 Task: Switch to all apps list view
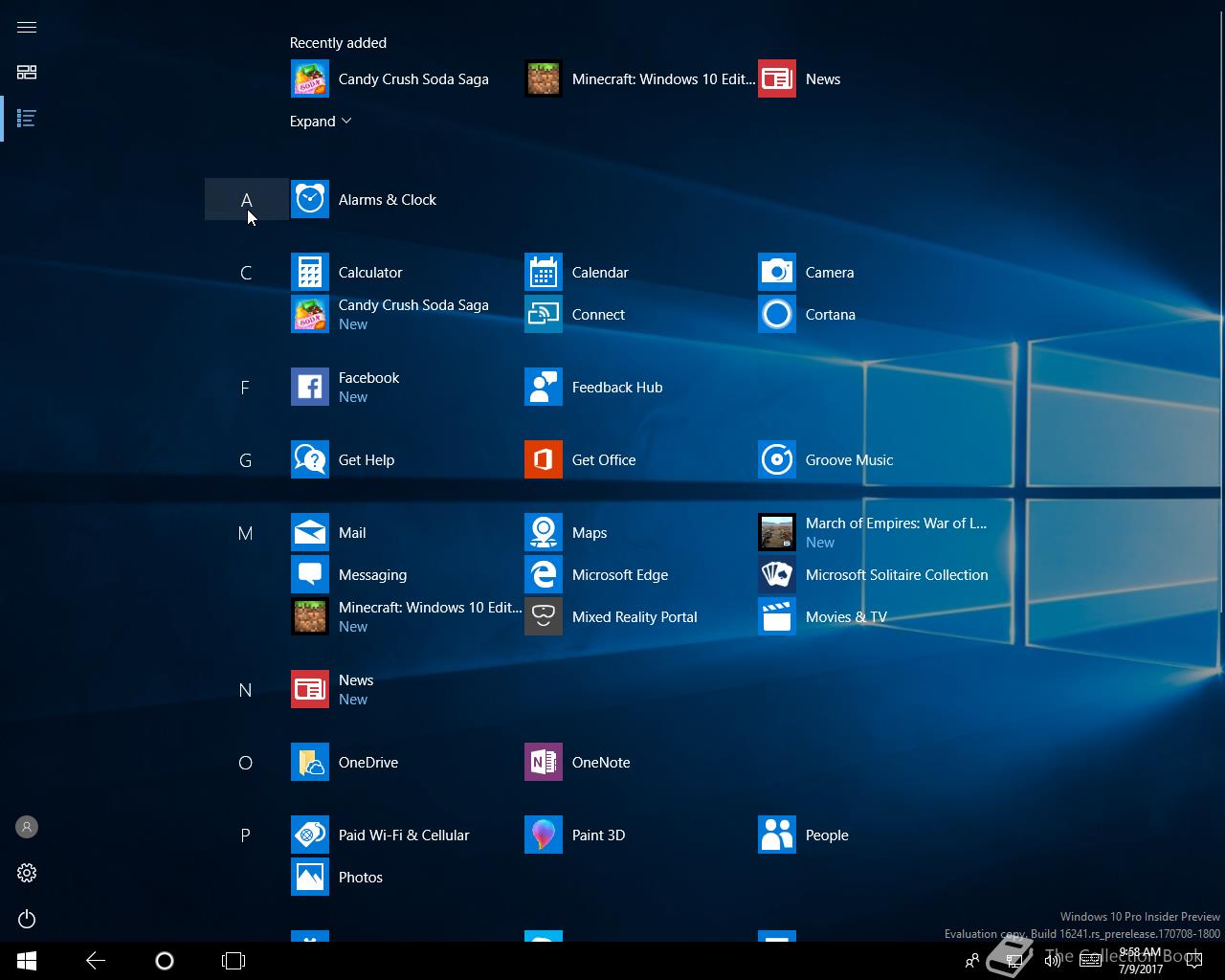point(27,119)
